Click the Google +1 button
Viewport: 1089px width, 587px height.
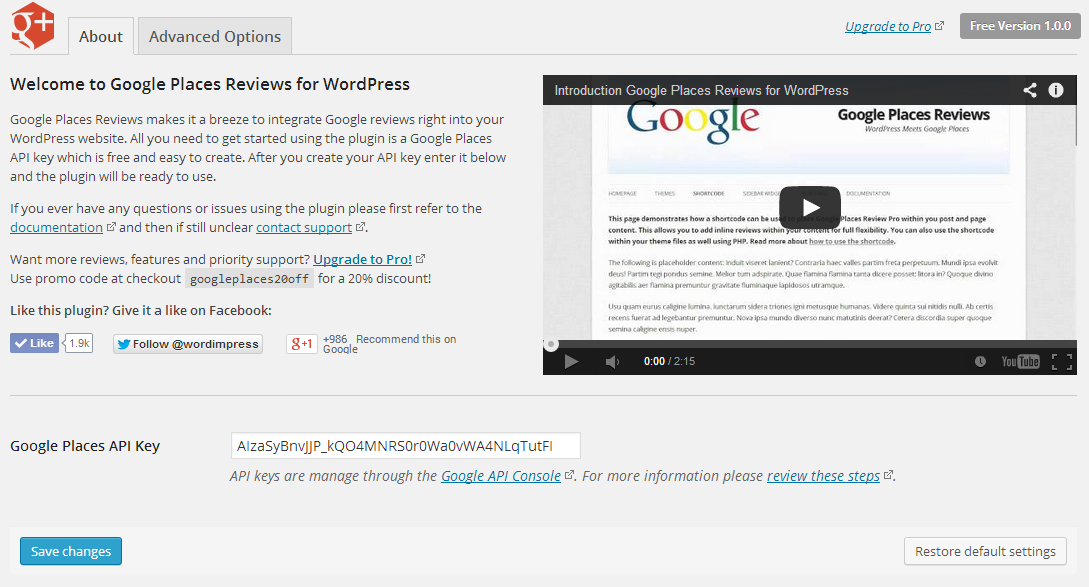[x=301, y=344]
